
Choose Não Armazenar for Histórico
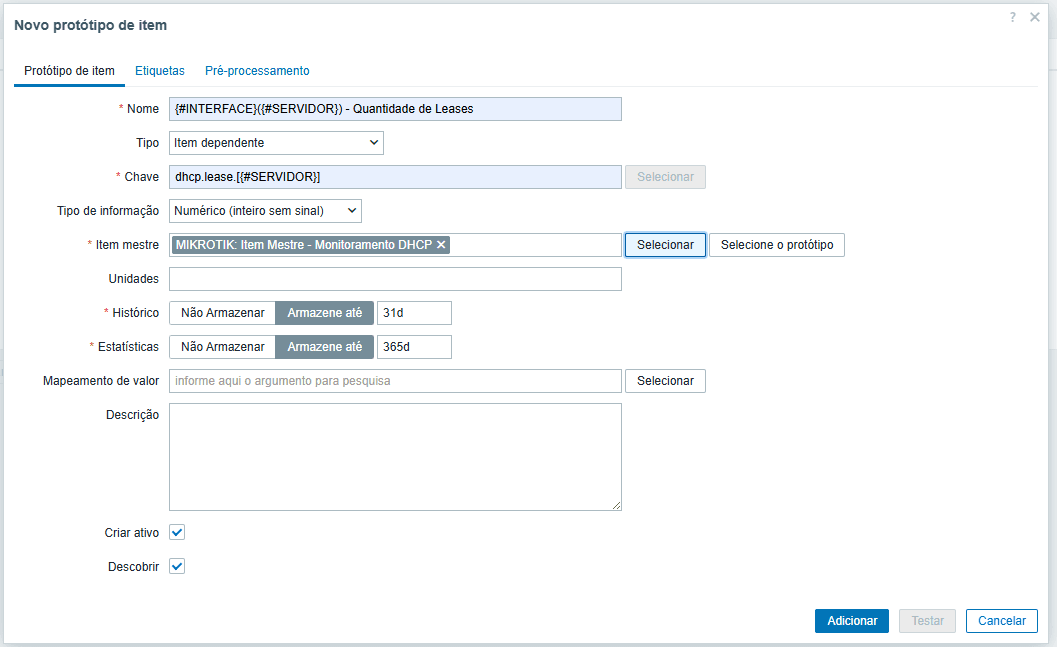click(222, 313)
